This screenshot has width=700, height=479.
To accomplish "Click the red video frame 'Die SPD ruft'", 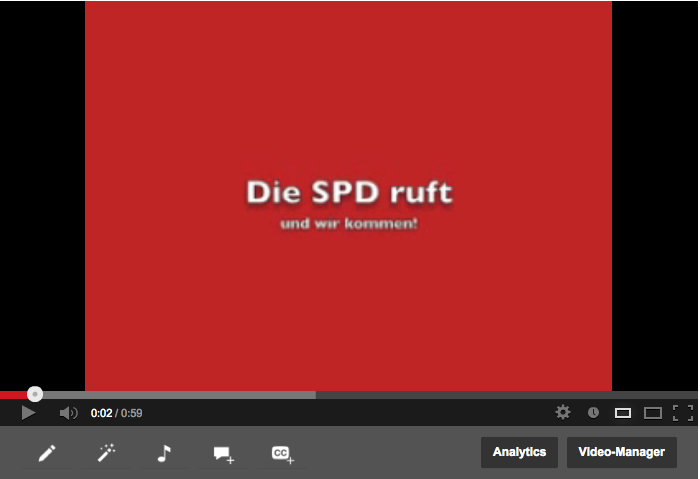I will pyautogui.click(x=348, y=196).
